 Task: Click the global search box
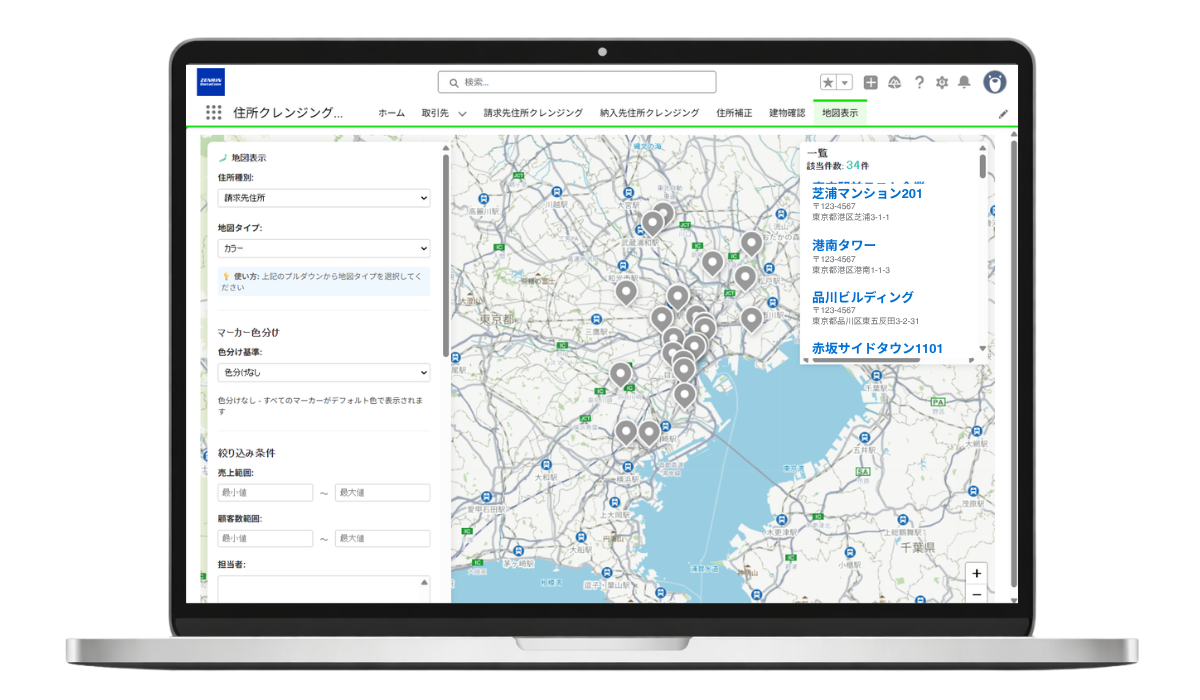tap(577, 82)
